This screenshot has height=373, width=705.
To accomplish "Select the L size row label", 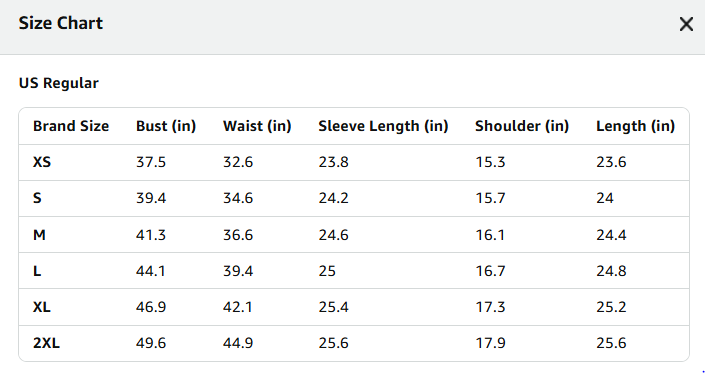I will [37, 271].
